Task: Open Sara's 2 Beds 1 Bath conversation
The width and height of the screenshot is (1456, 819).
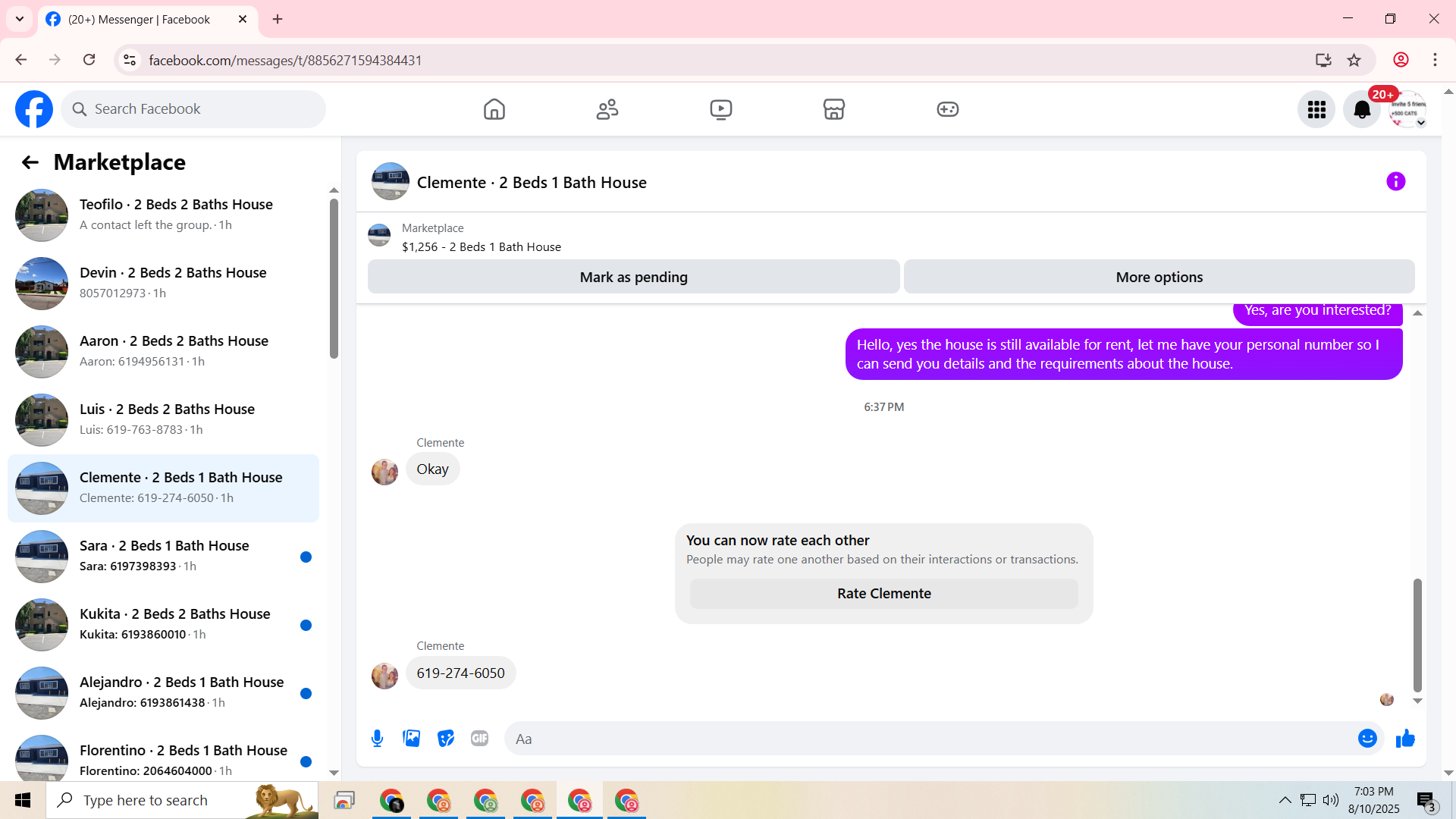Action: 163,556
